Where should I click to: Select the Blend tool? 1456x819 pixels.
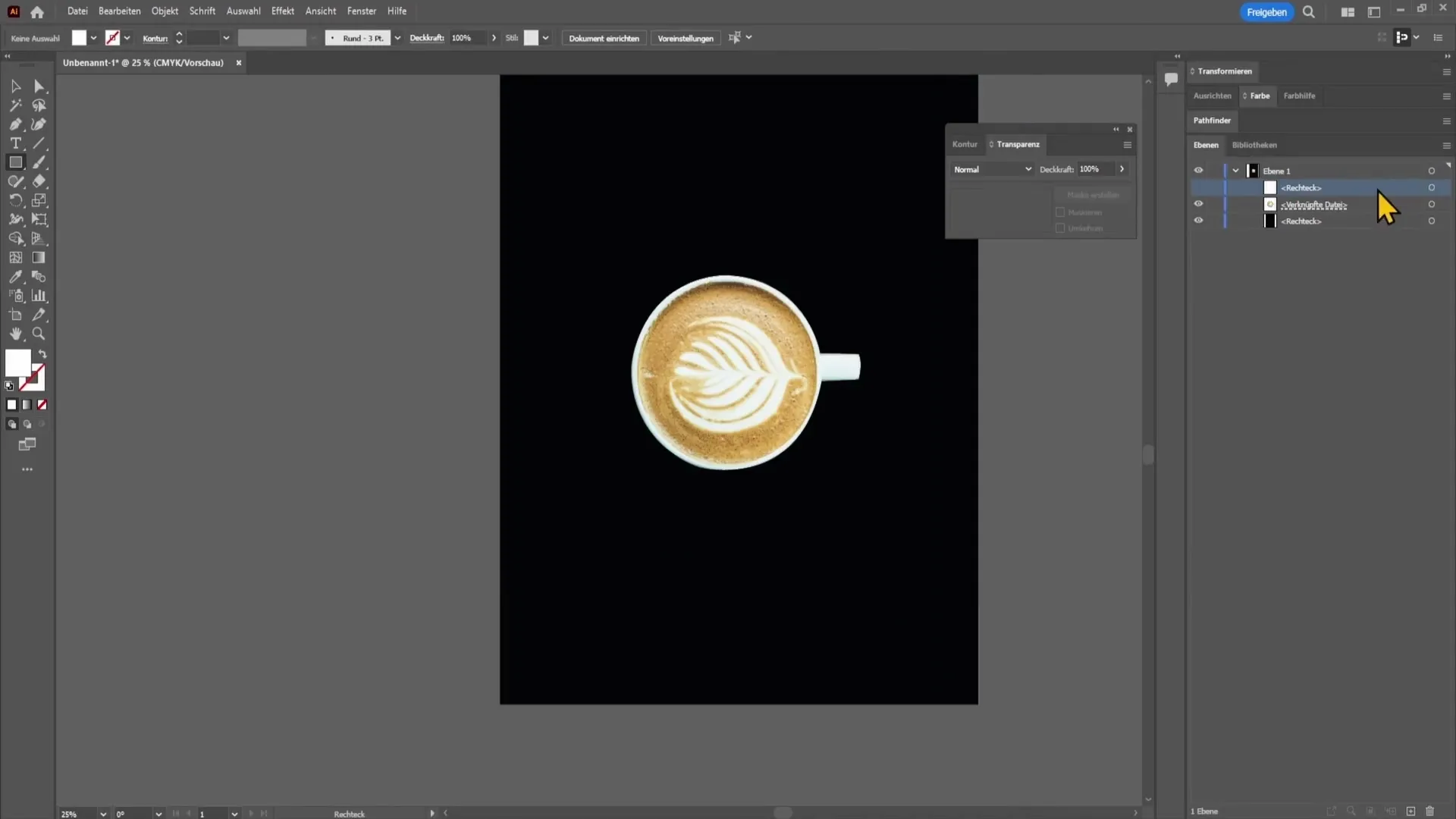39,277
